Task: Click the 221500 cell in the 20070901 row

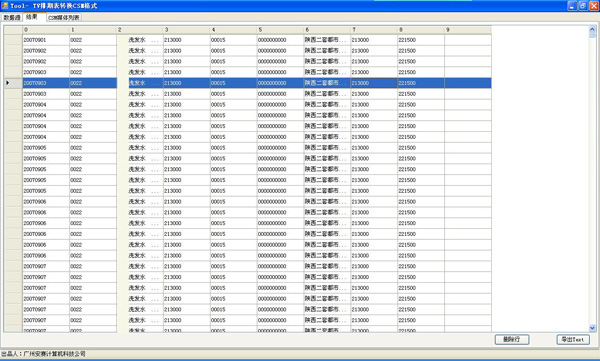Action: (x=421, y=40)
